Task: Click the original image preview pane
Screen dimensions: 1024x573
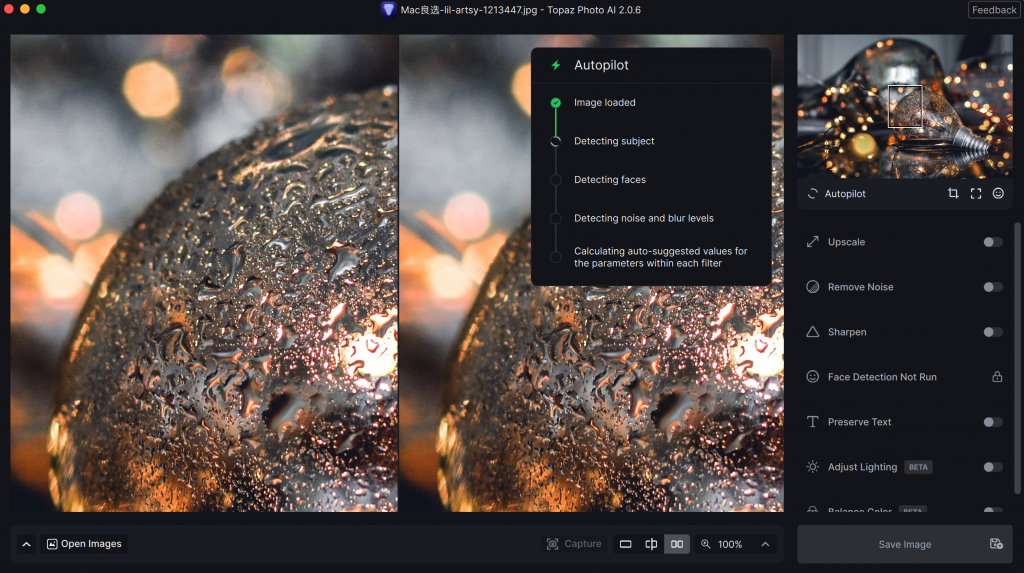Action: click(x=204, y=273)
